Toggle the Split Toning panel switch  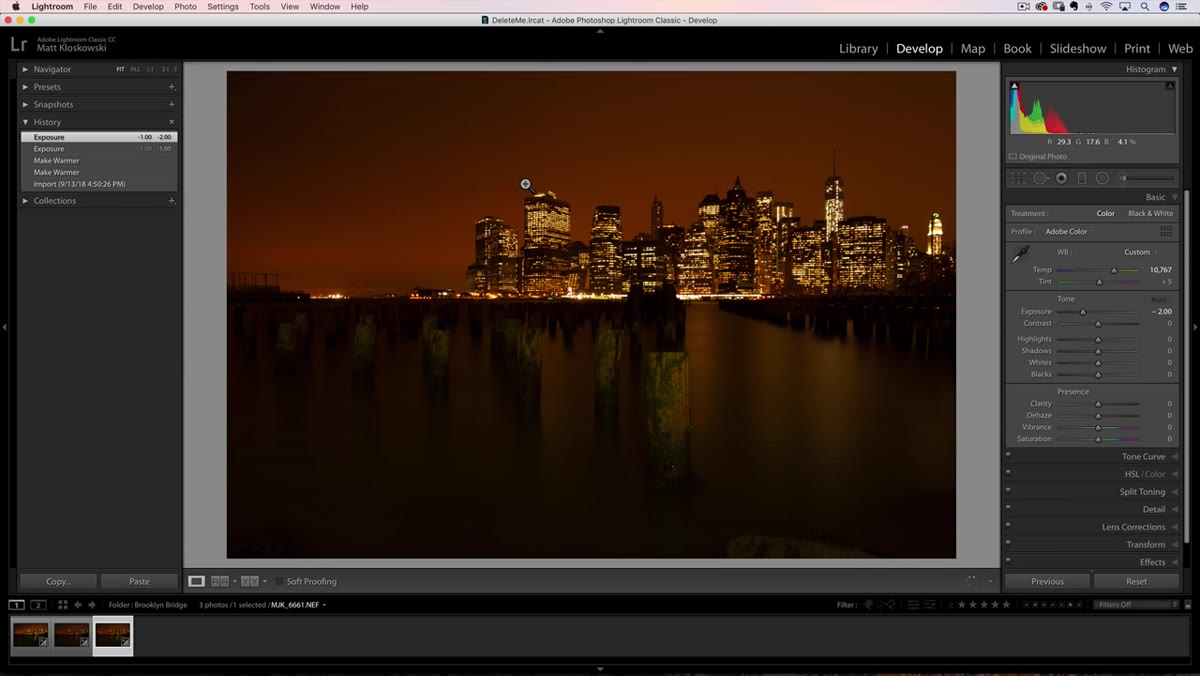click(x=1008, y=489)
